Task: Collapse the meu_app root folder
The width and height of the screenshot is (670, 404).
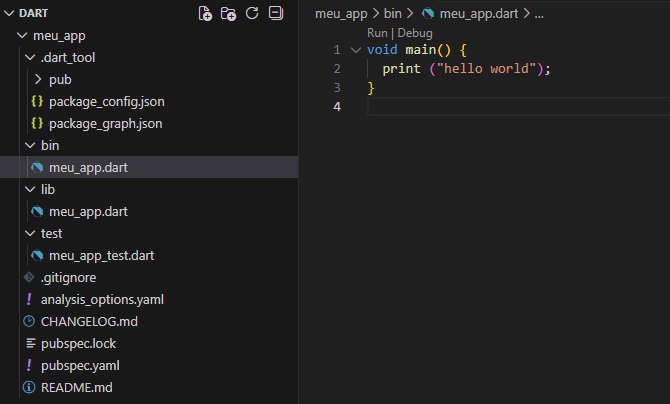Action: click(x=22, y=35)
